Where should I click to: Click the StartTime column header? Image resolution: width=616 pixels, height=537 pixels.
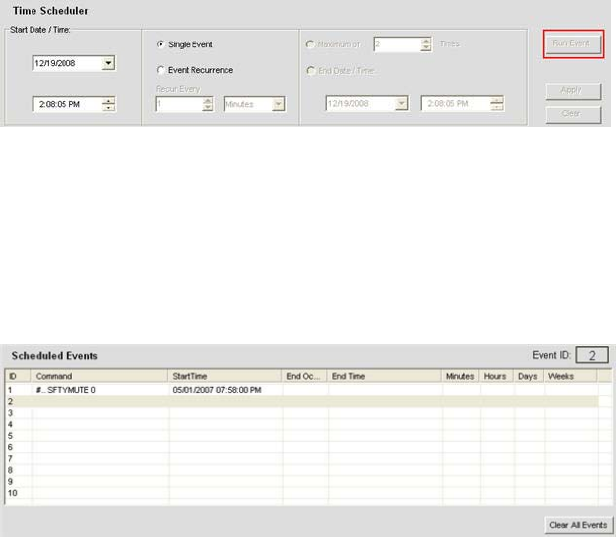tap(225, 376)
